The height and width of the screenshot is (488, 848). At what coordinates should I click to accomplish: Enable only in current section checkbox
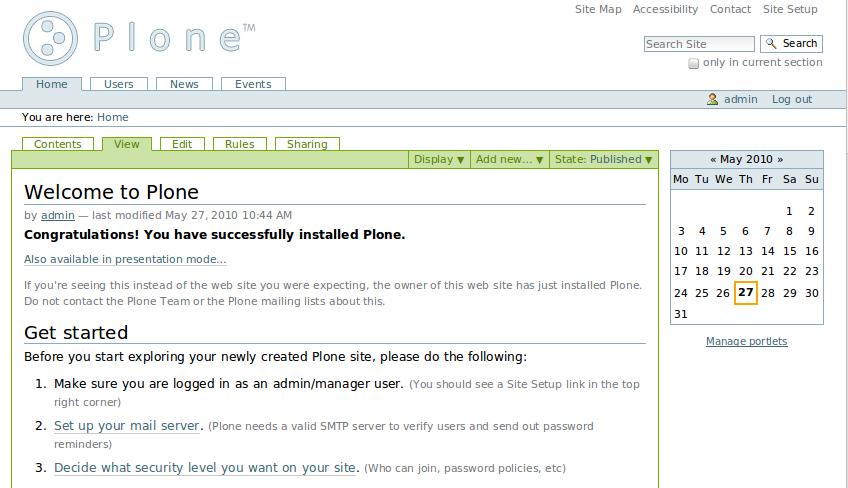pos(693,63)
